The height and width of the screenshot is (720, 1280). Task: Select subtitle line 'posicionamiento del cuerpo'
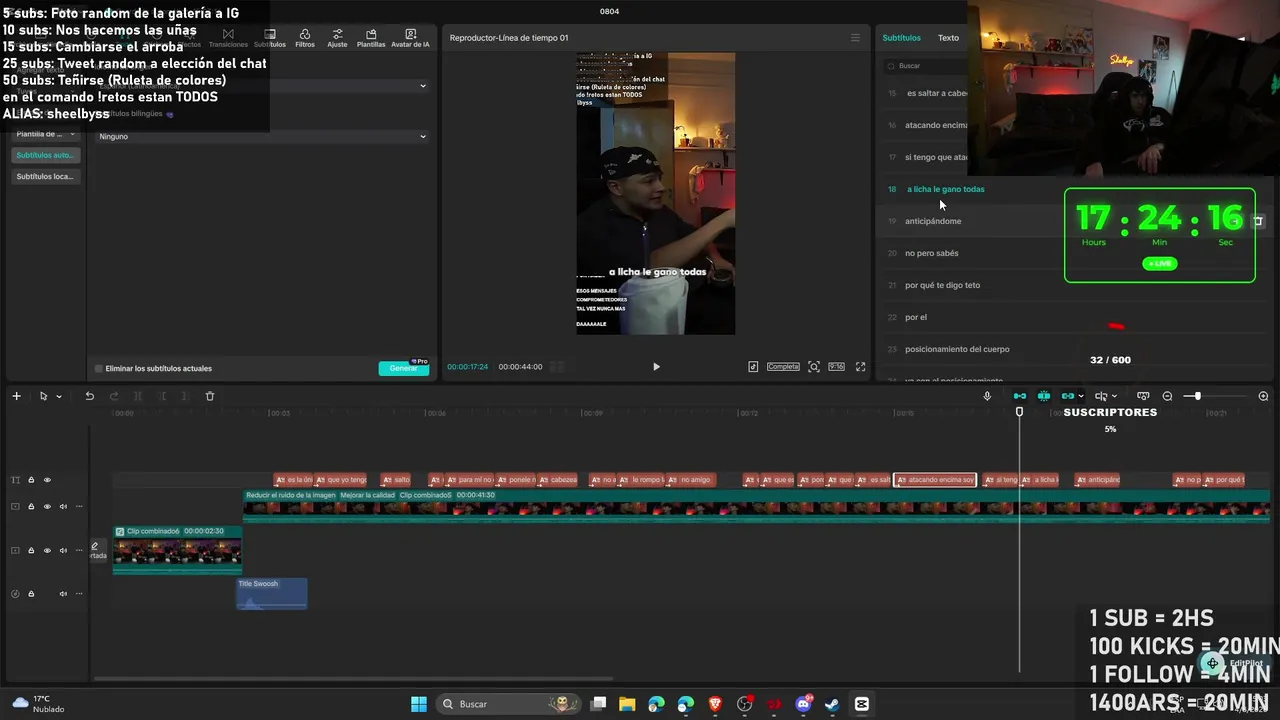(957, 349)
